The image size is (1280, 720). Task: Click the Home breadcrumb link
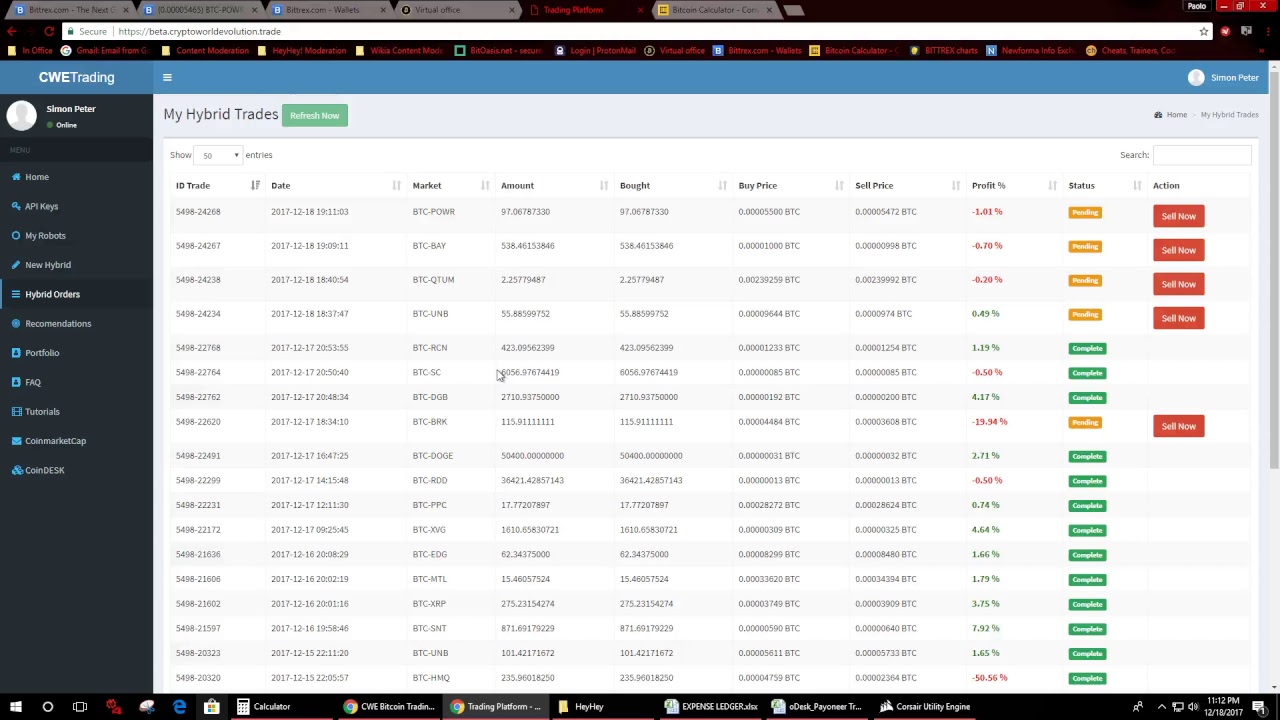(1176, 115)
